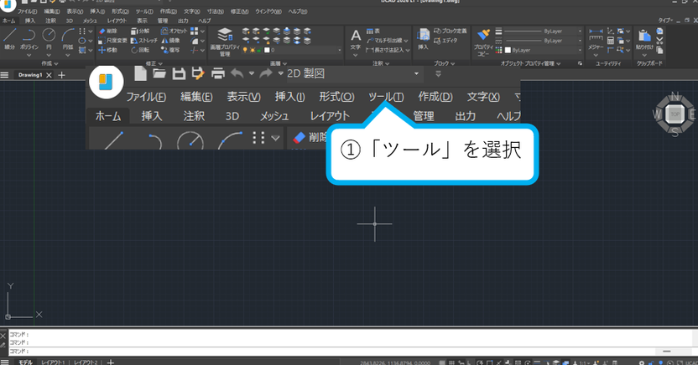
Task: Select the Drawing1 document tab
Action: tap(30, 75)
